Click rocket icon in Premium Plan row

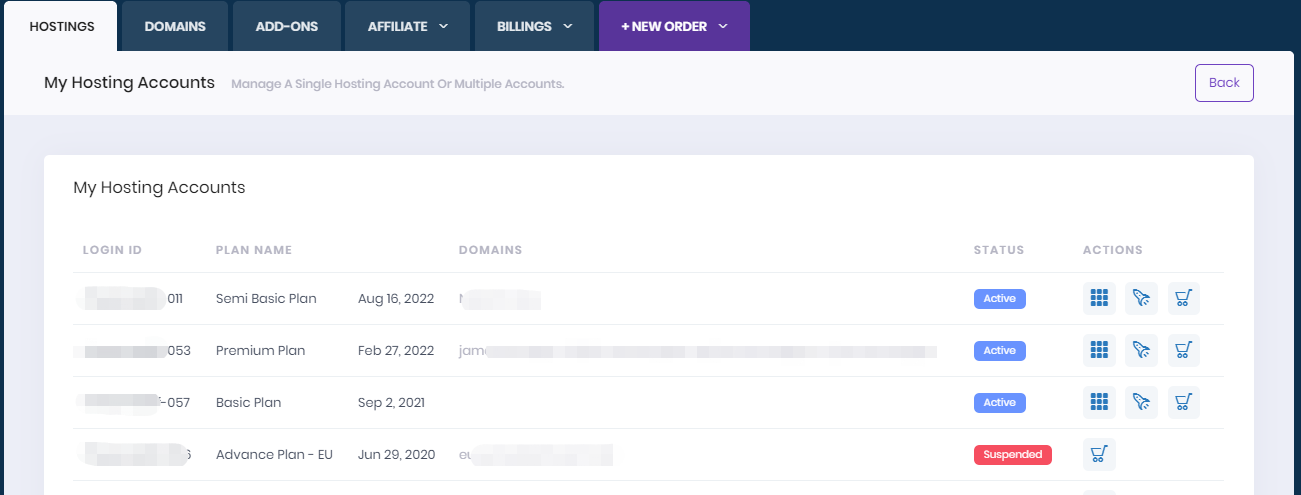pos(1141,350)
